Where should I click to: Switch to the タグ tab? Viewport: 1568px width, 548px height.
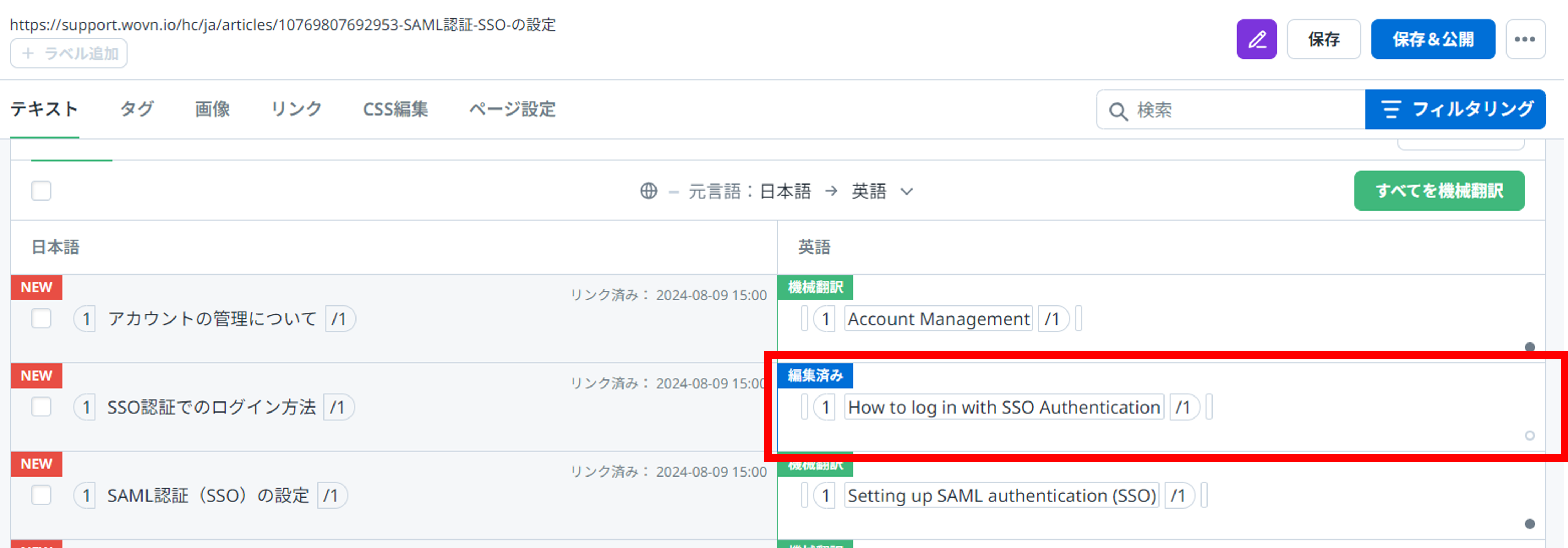137,110
